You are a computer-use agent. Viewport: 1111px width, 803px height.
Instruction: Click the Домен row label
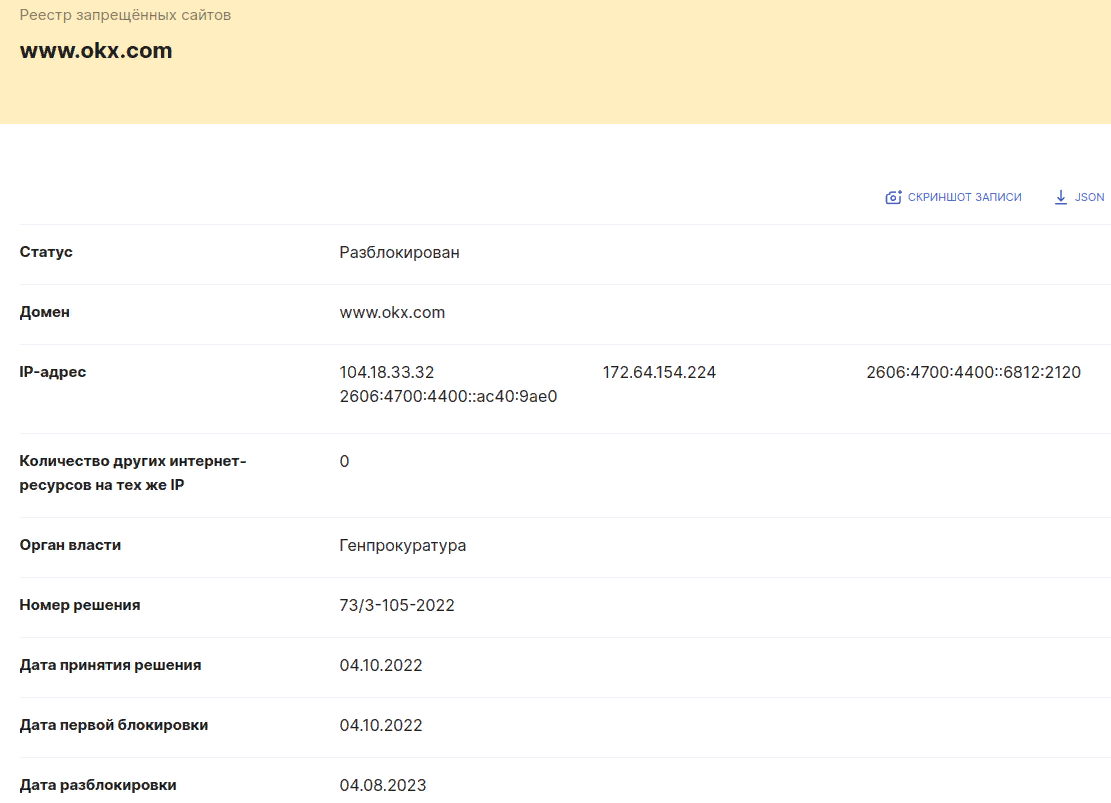point(45,312)
